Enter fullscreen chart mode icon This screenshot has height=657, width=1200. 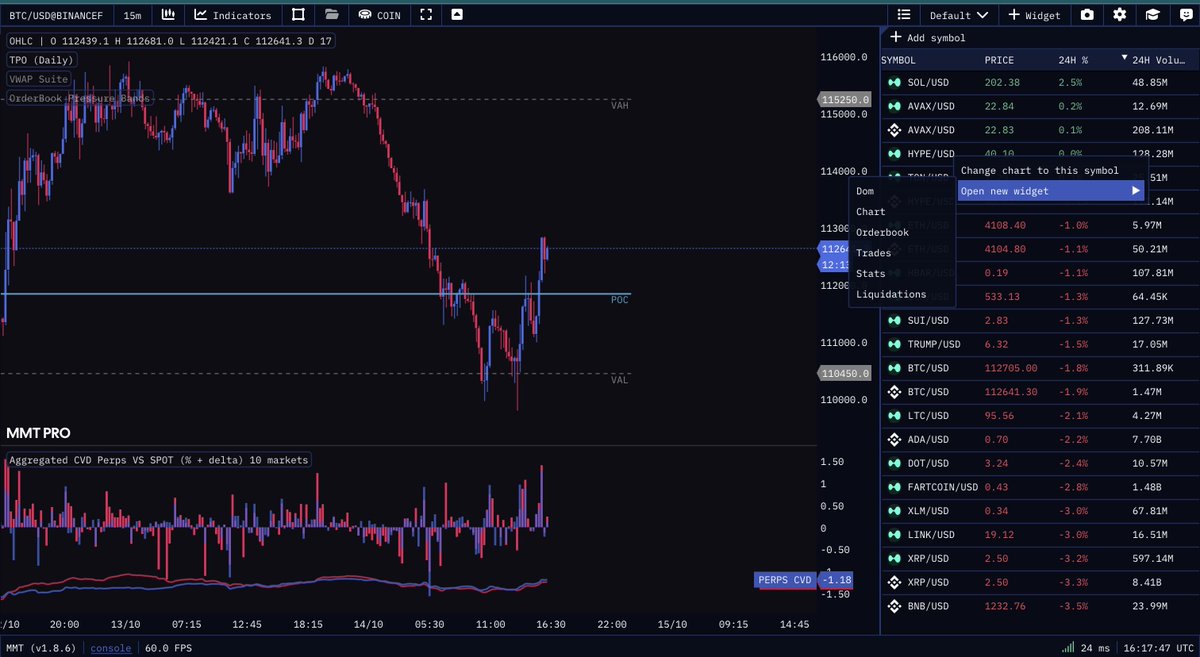(x=427, y=15)
